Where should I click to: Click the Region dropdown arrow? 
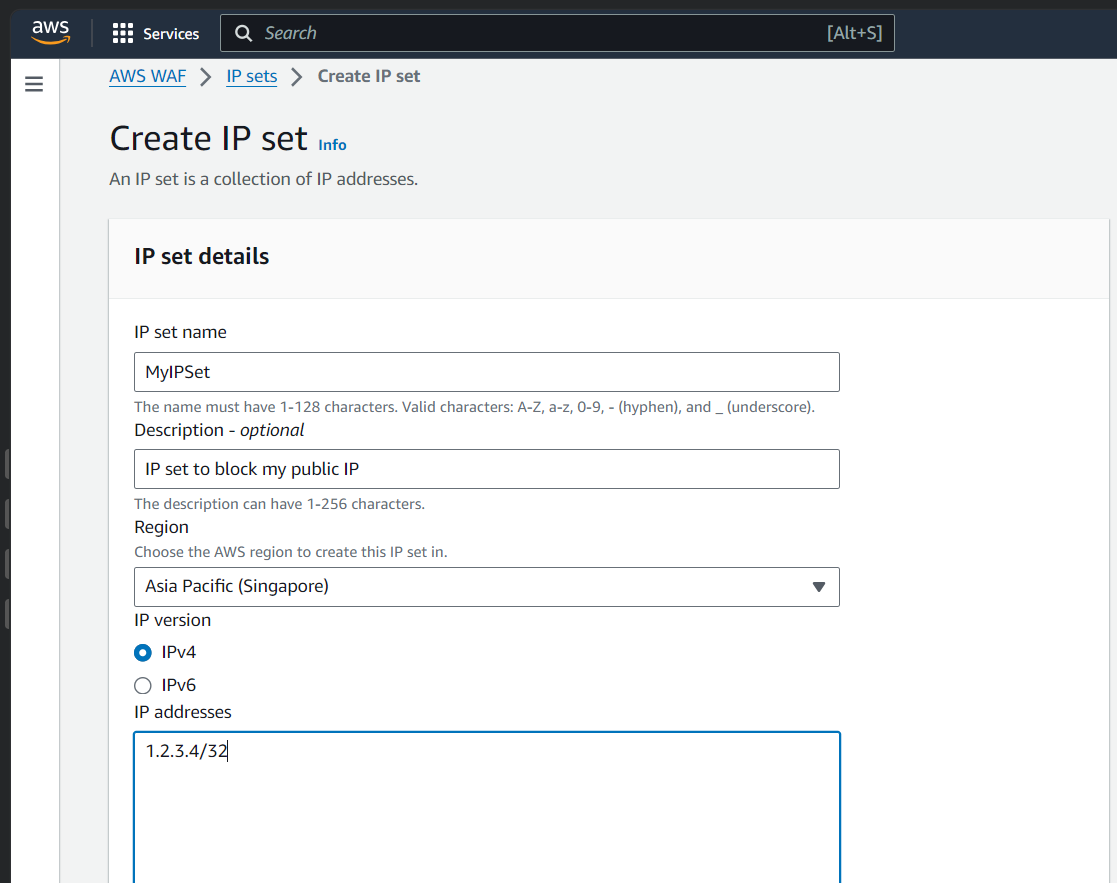819,587
